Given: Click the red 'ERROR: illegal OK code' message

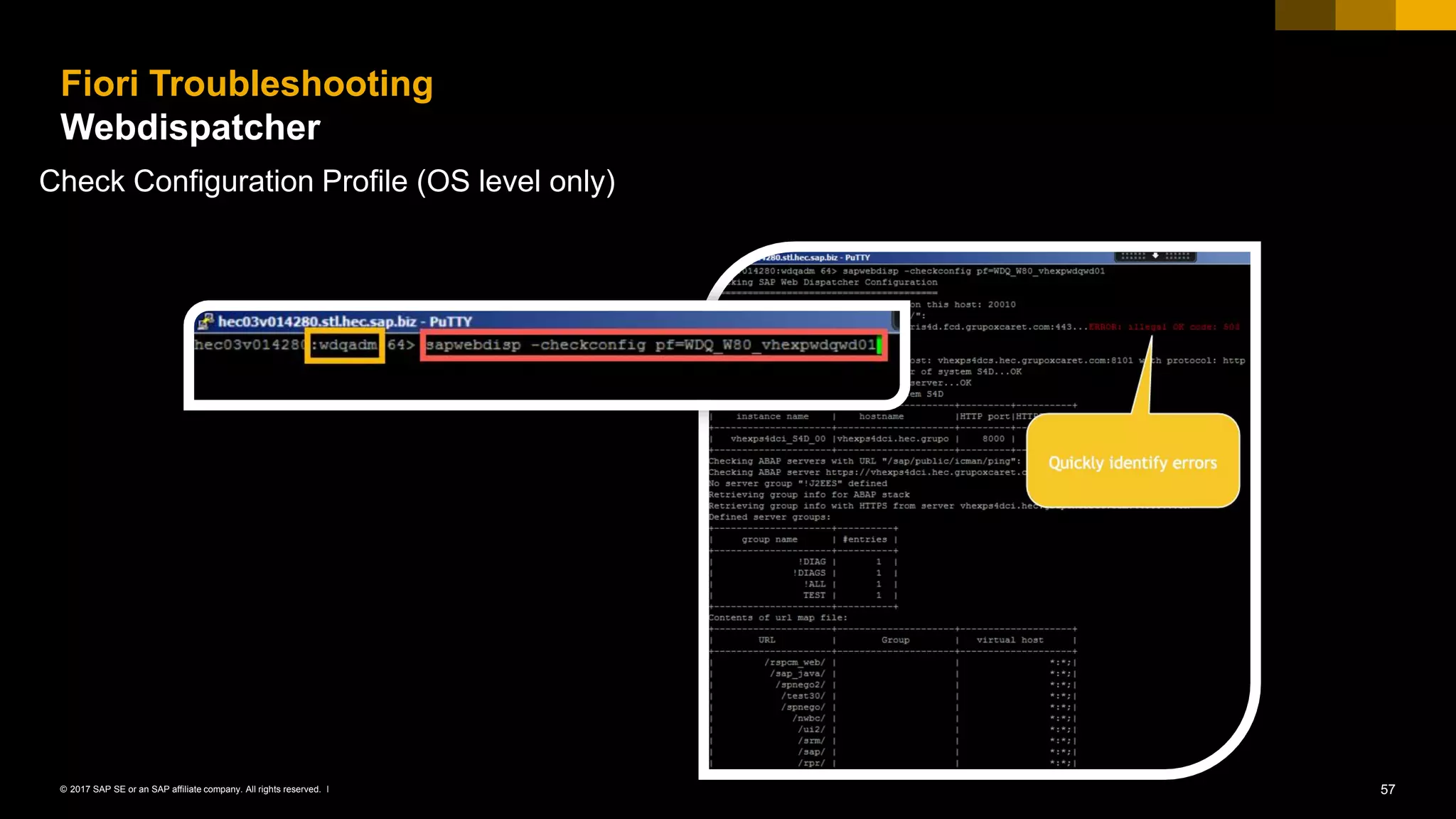Looking at the screenshot, I should [1164, 327].
